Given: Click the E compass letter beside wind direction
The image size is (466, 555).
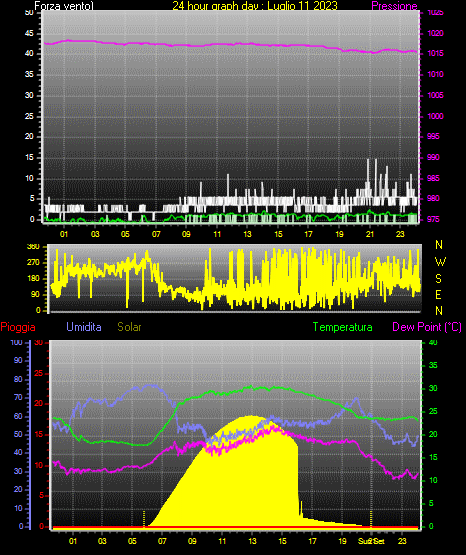Looking at the screenshot, I should click(438, 294).
